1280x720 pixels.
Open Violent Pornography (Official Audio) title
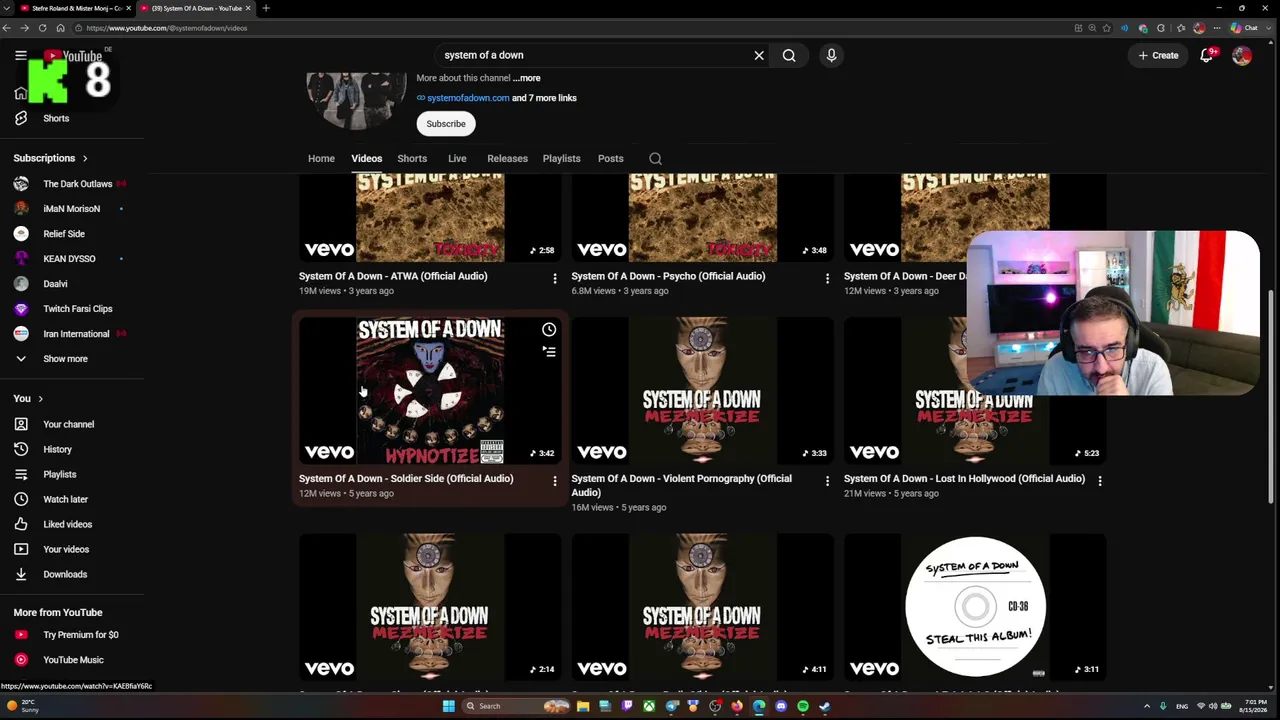point(681,485)
